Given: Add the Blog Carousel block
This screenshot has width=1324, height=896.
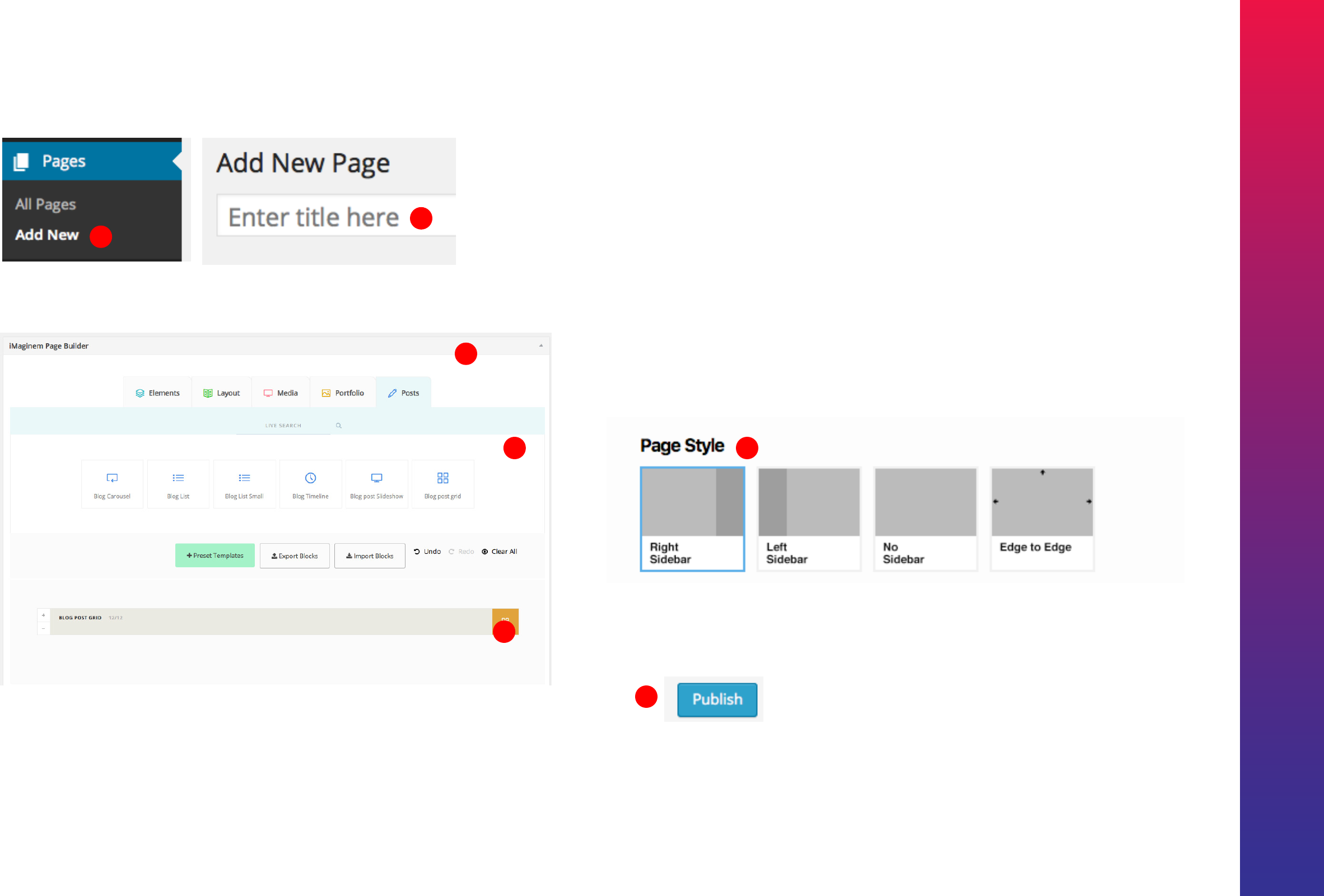Looking at the screenshot, I should tap(111, 484).
